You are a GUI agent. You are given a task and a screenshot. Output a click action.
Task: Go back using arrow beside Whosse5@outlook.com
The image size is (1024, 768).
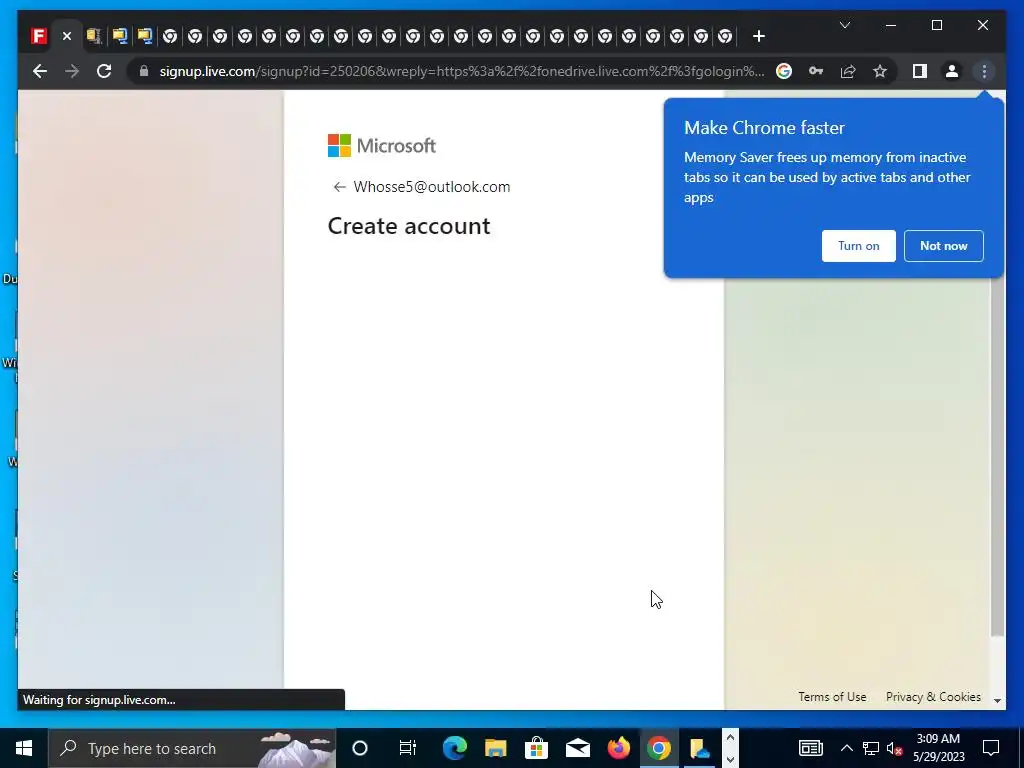pos(339,187)
